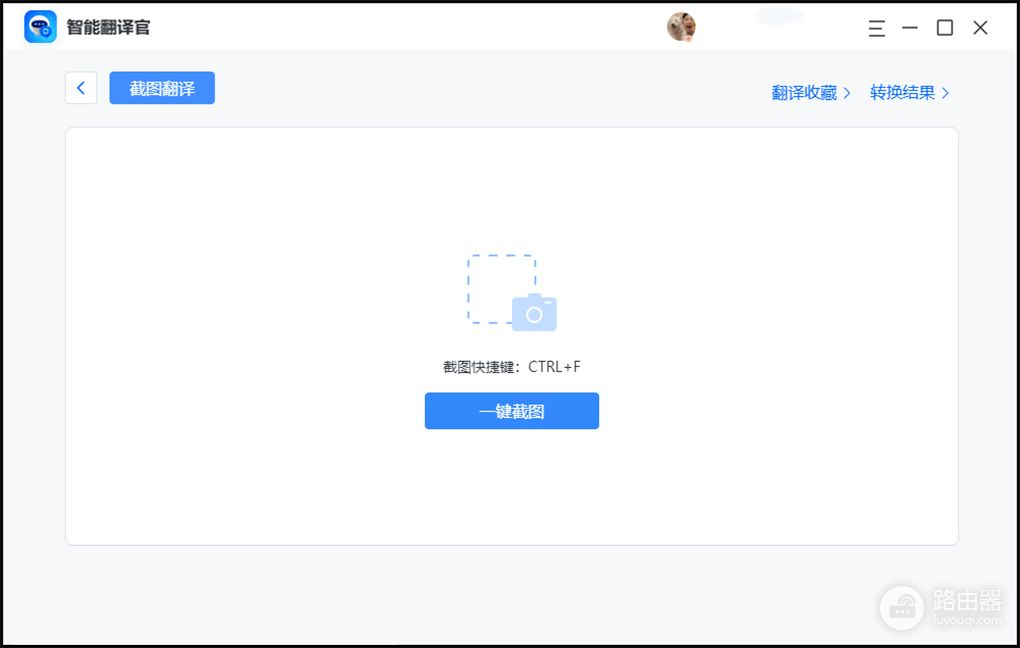Expand the chevron next to 翻译收藏

point(847,93)
